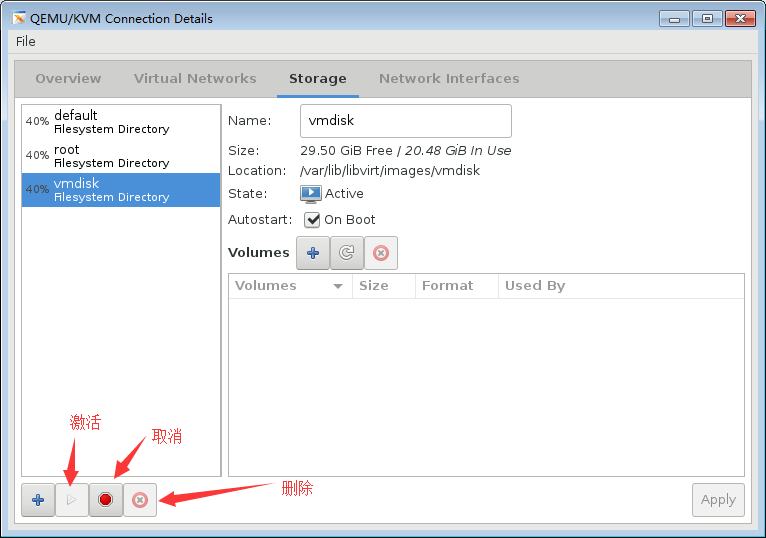
Task: Click the Format column header
Action: point(457,286)
